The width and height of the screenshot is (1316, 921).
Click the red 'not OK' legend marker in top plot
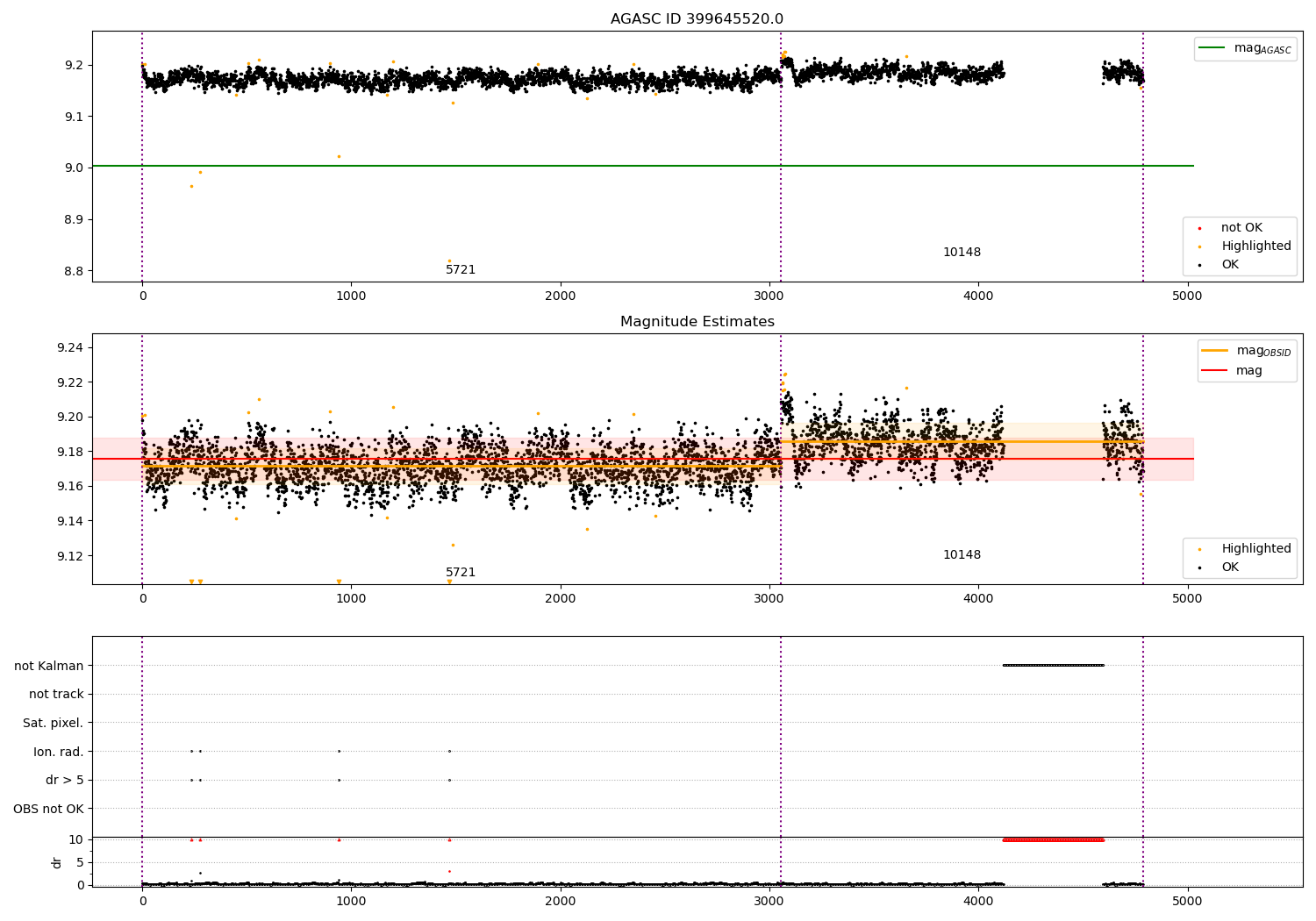1199,228
